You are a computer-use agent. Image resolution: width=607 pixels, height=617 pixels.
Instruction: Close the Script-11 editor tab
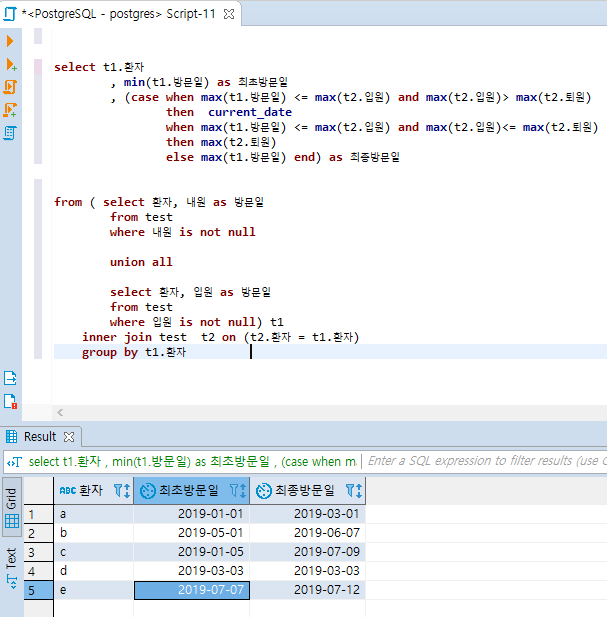(229, 14)
